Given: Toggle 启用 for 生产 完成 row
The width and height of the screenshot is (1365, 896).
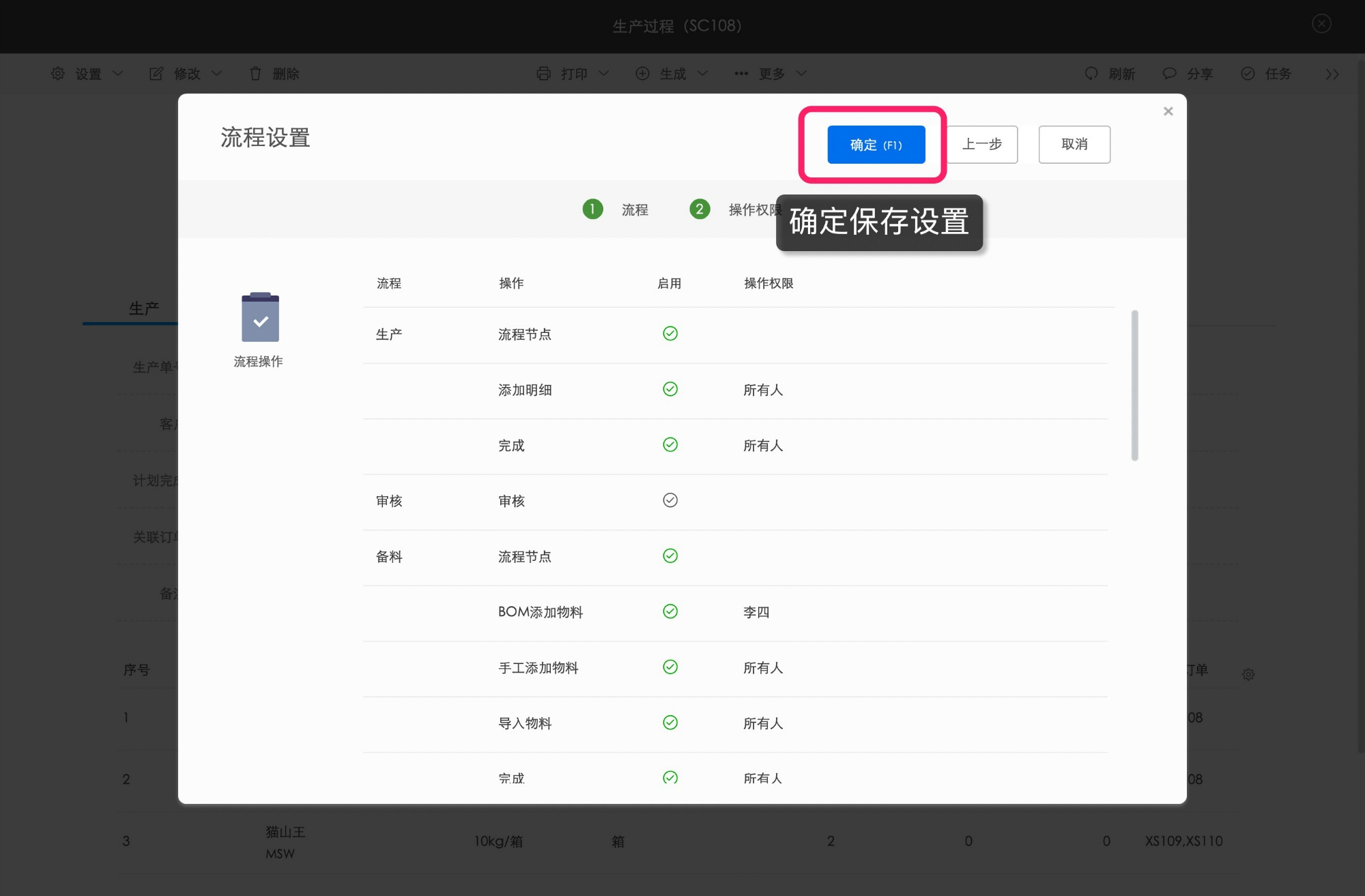Looking at the screenshot, I should pyautogui.click(x=670, y=445).
